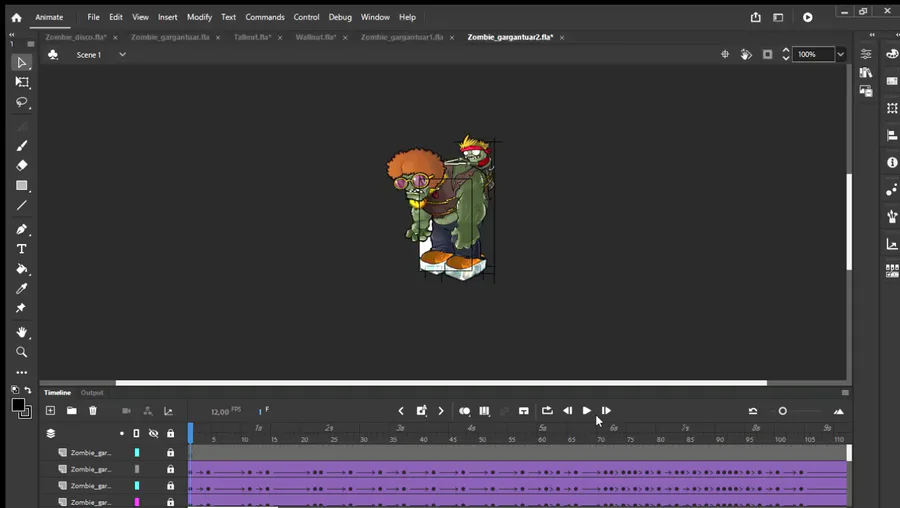
Task: Open the Properties panel icon
Action: (x=866, y=54)
